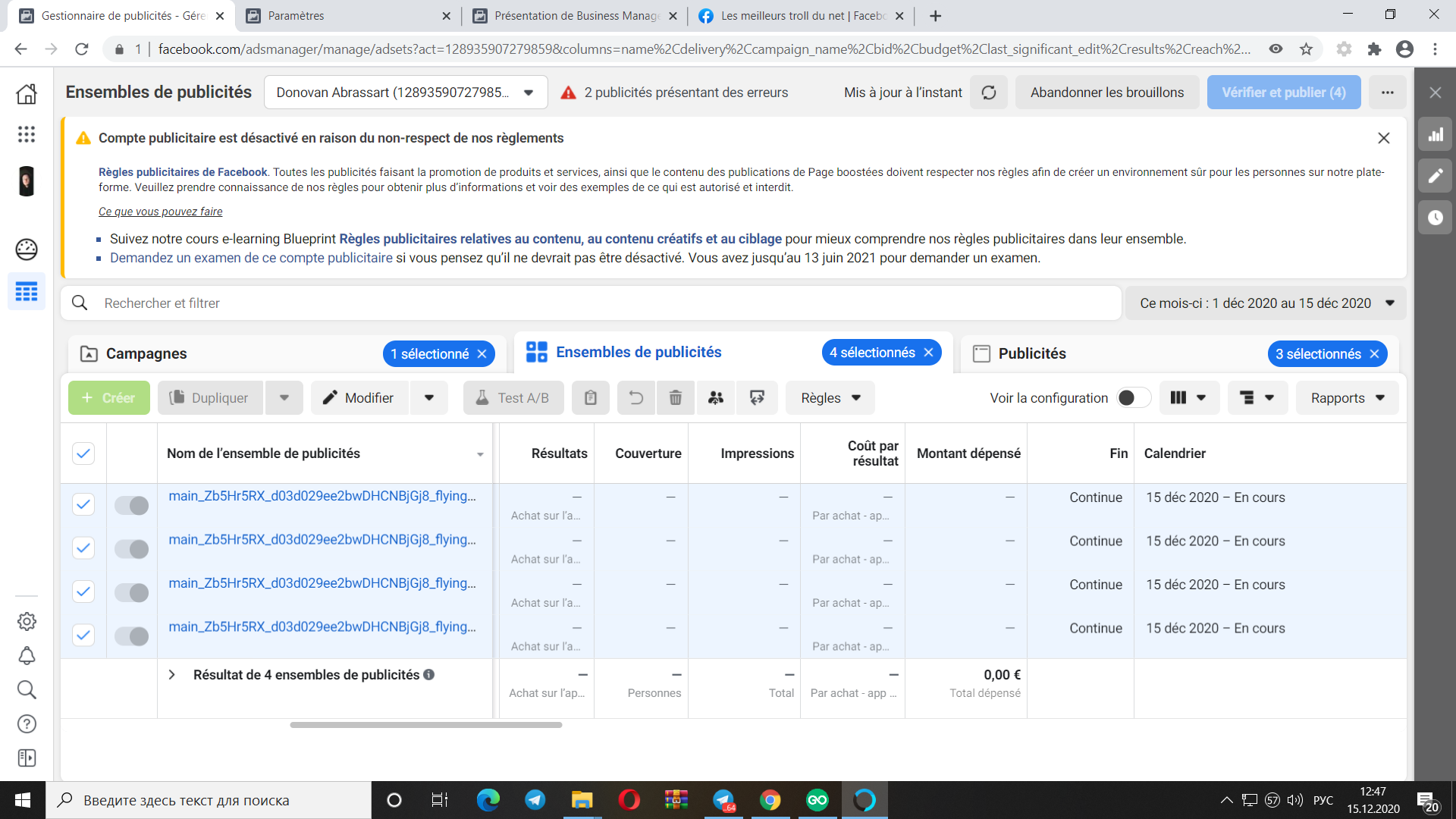The width and height of the screenshot is (1456, 819).
Task: Open the search magnifier in sidebar
Action: tap(27, 689)
